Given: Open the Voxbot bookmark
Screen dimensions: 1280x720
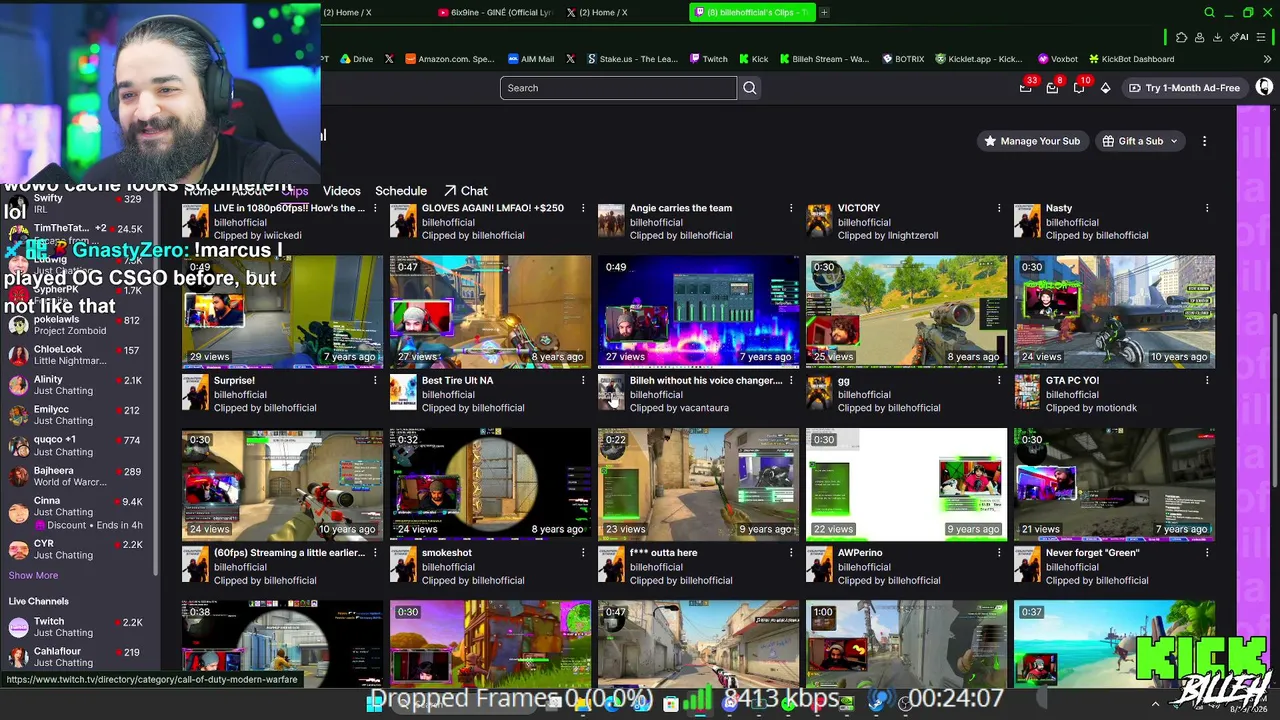Looking at the screenshot, I should tap(1057, 59).
